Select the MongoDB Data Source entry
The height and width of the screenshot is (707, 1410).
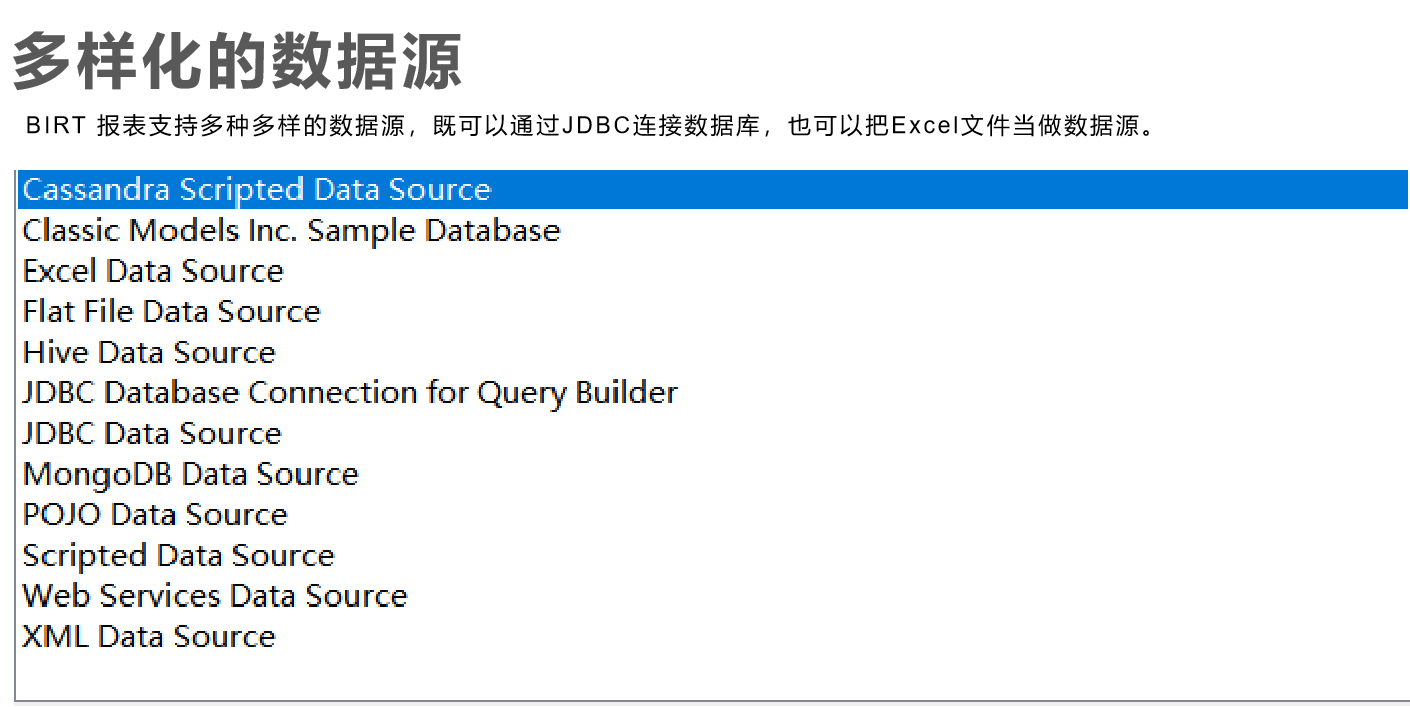[189, 474]
